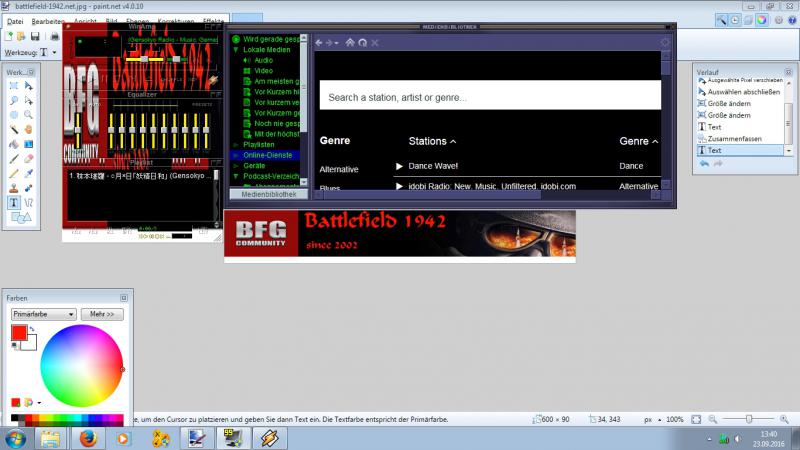This screenshot has height=450, width=800.
Task: Select the Pencil tool
Action: point(14,174)
